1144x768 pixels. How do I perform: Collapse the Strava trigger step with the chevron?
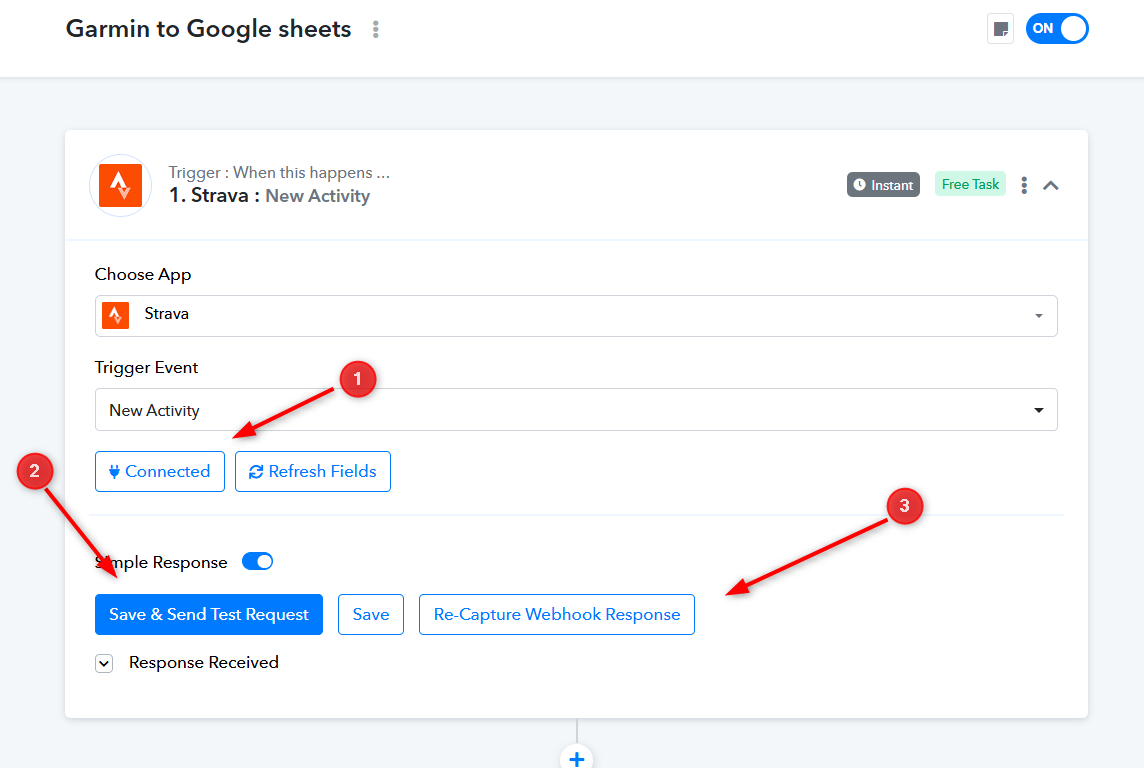(1051, 185)
